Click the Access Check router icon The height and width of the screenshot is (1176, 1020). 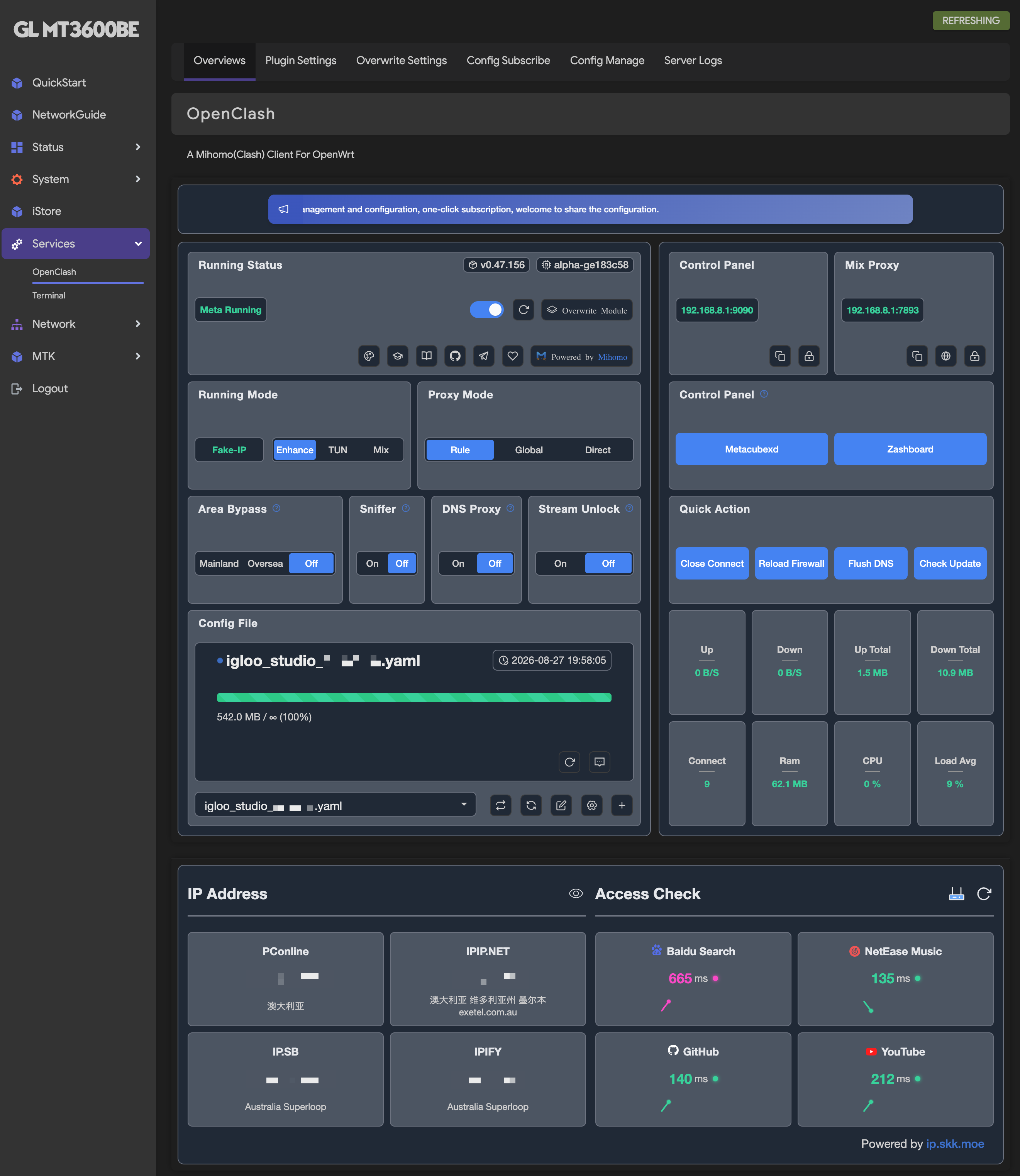pos(956,894)
